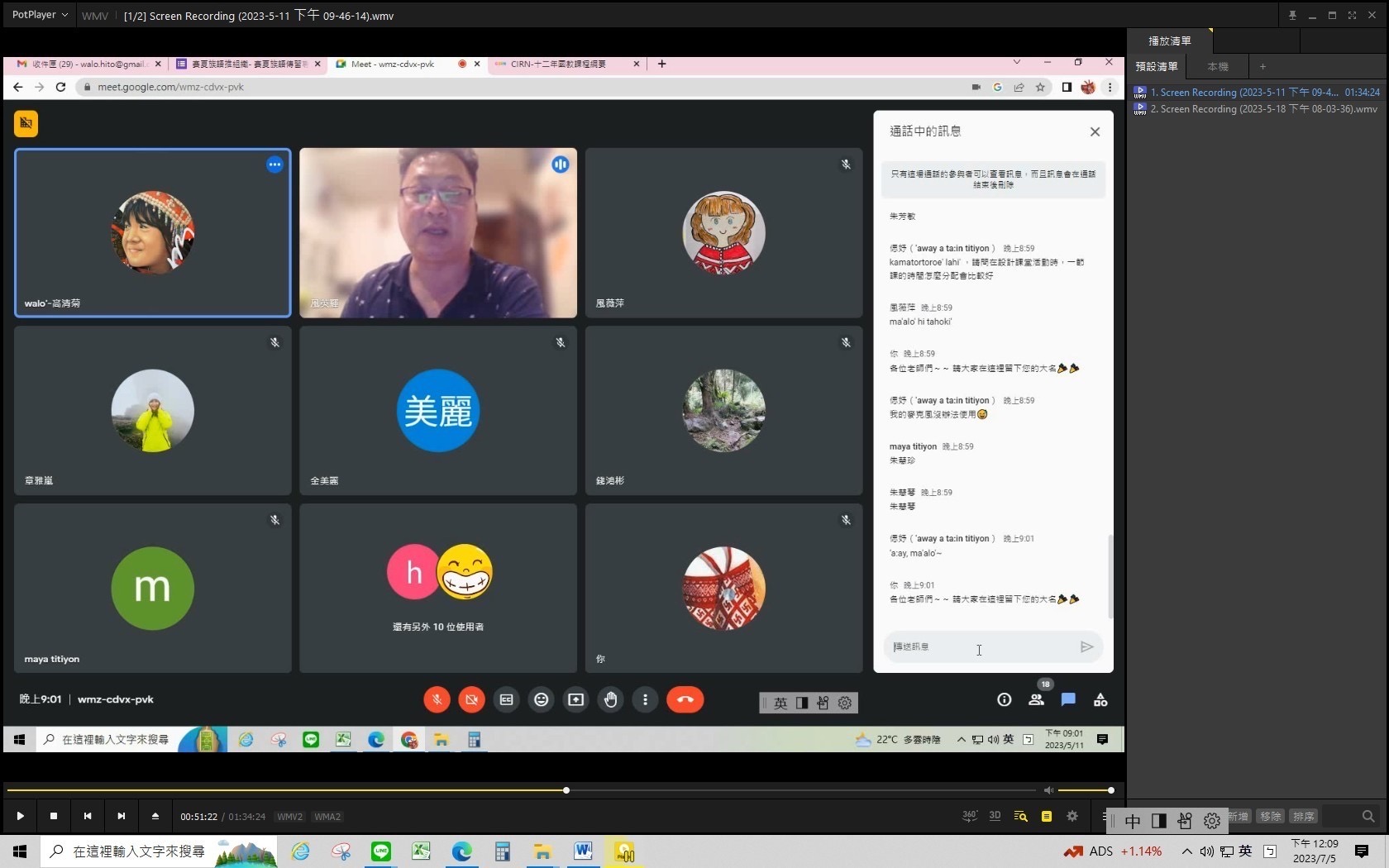
Task: Click the 還有另外 10 位使用者 tile
Action: pyautogui.click(x=438, y=588)
